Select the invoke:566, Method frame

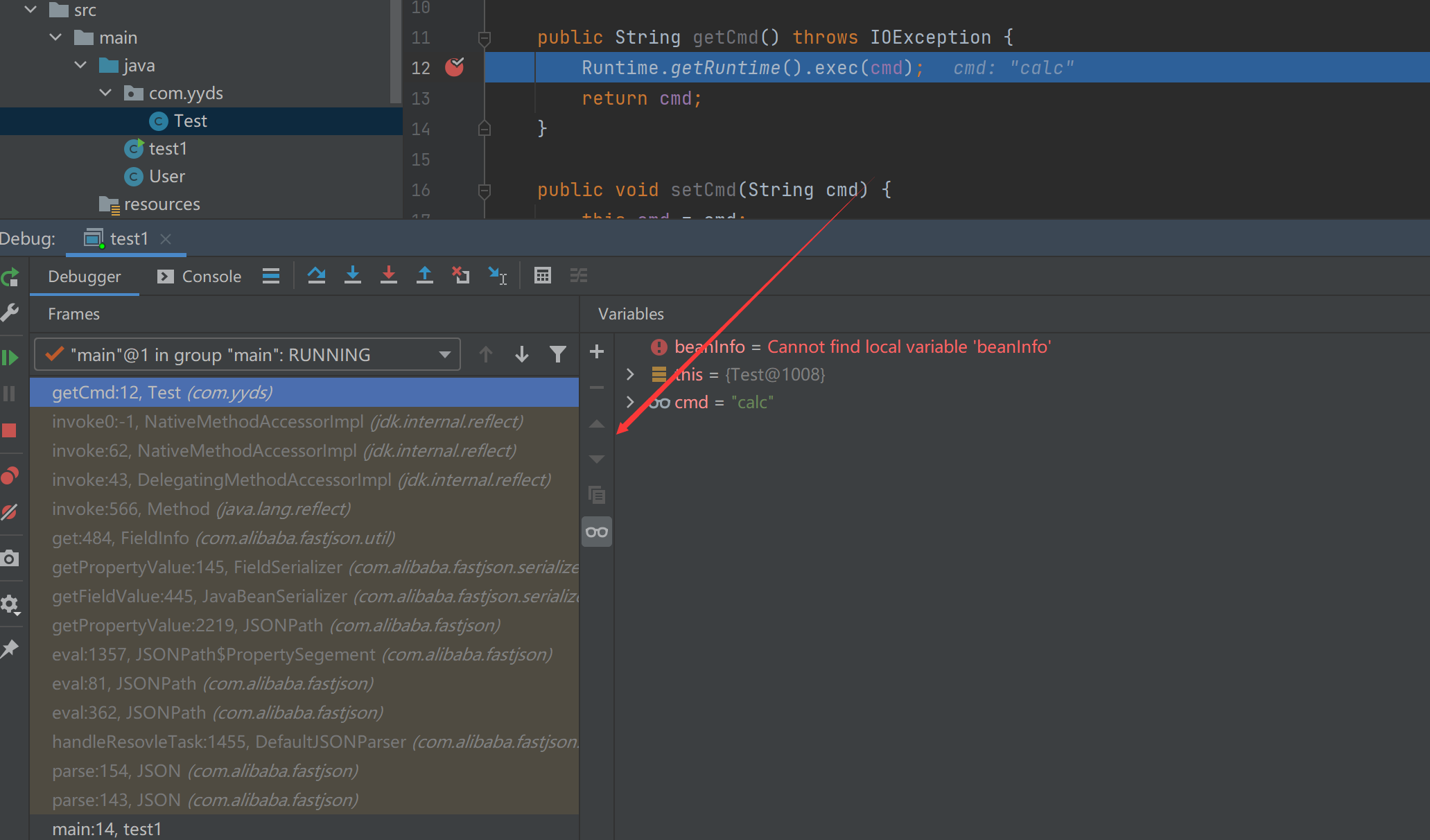[304, 509]
